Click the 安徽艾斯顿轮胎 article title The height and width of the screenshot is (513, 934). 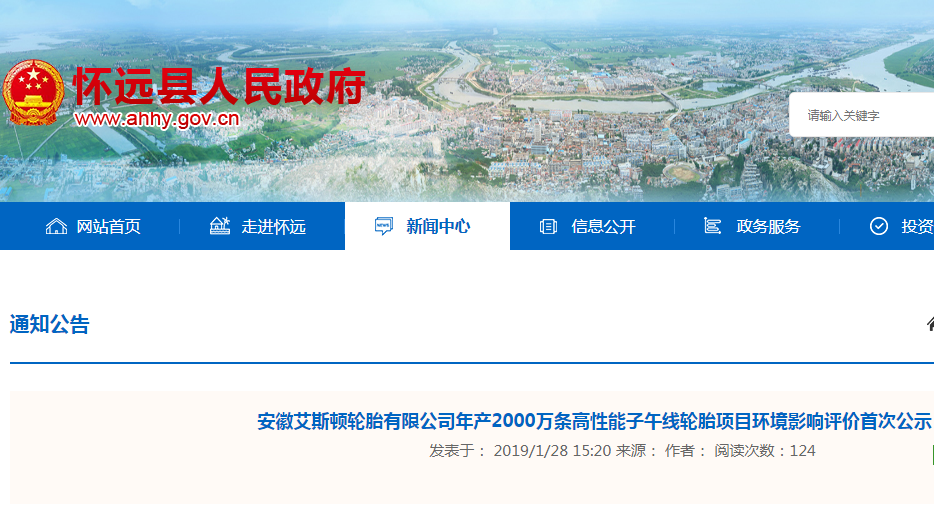pos(594,421)
